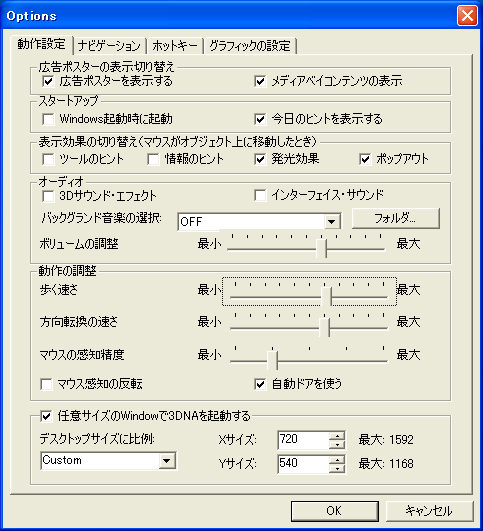Check インターフェイス・サウンド checkbox
483x531 pixels.
[x=260, y=195]
